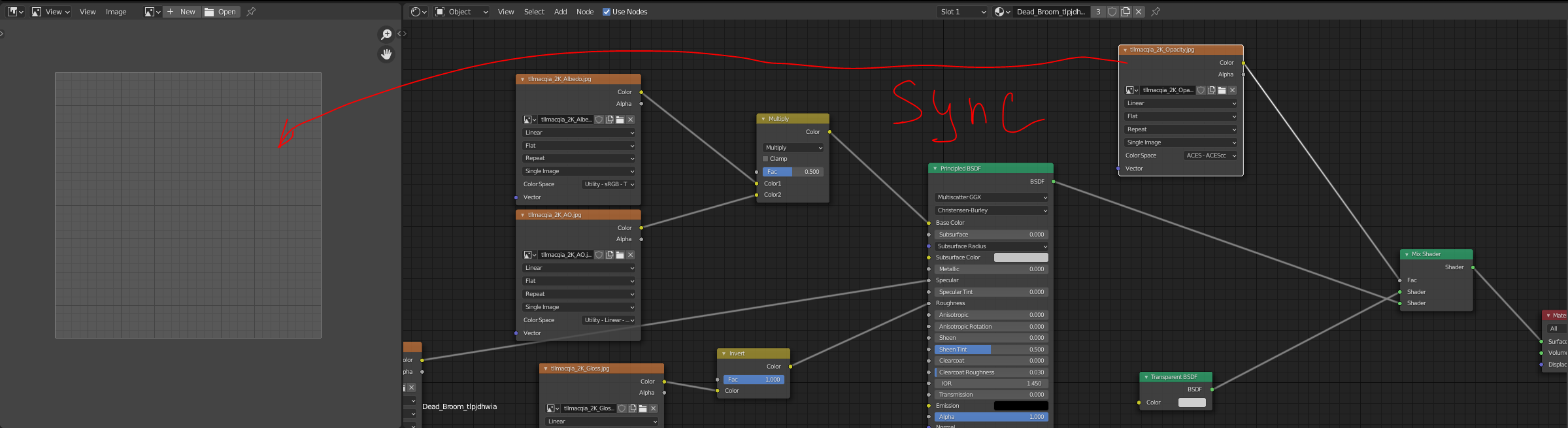Viewport: 1568px width, 428px height.
Task: Pin the image editor with the pin icon
Action: pos(251,12)
